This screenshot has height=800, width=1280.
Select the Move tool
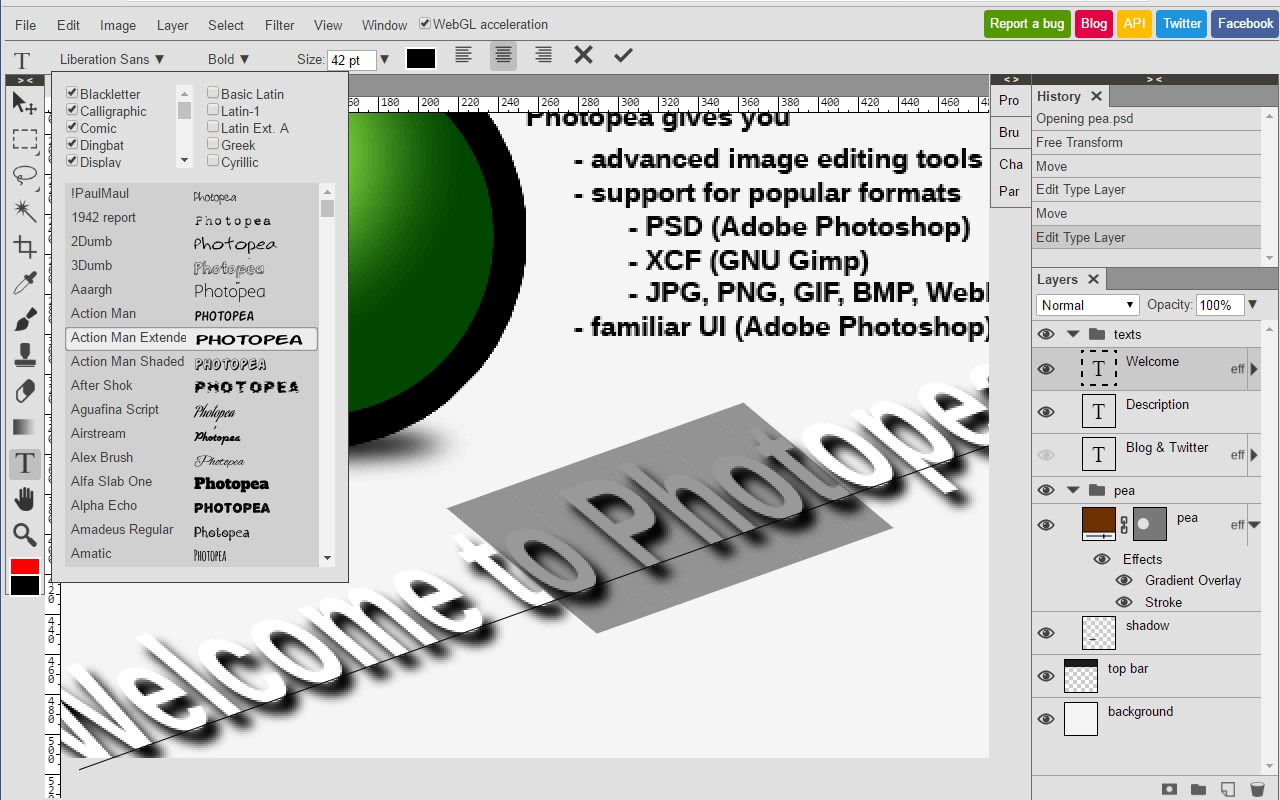[24, 103]
